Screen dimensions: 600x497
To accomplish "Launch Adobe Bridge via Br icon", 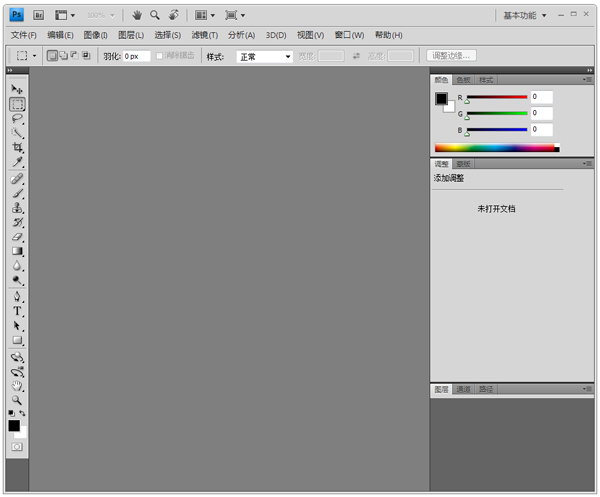I will coord(39,15).
